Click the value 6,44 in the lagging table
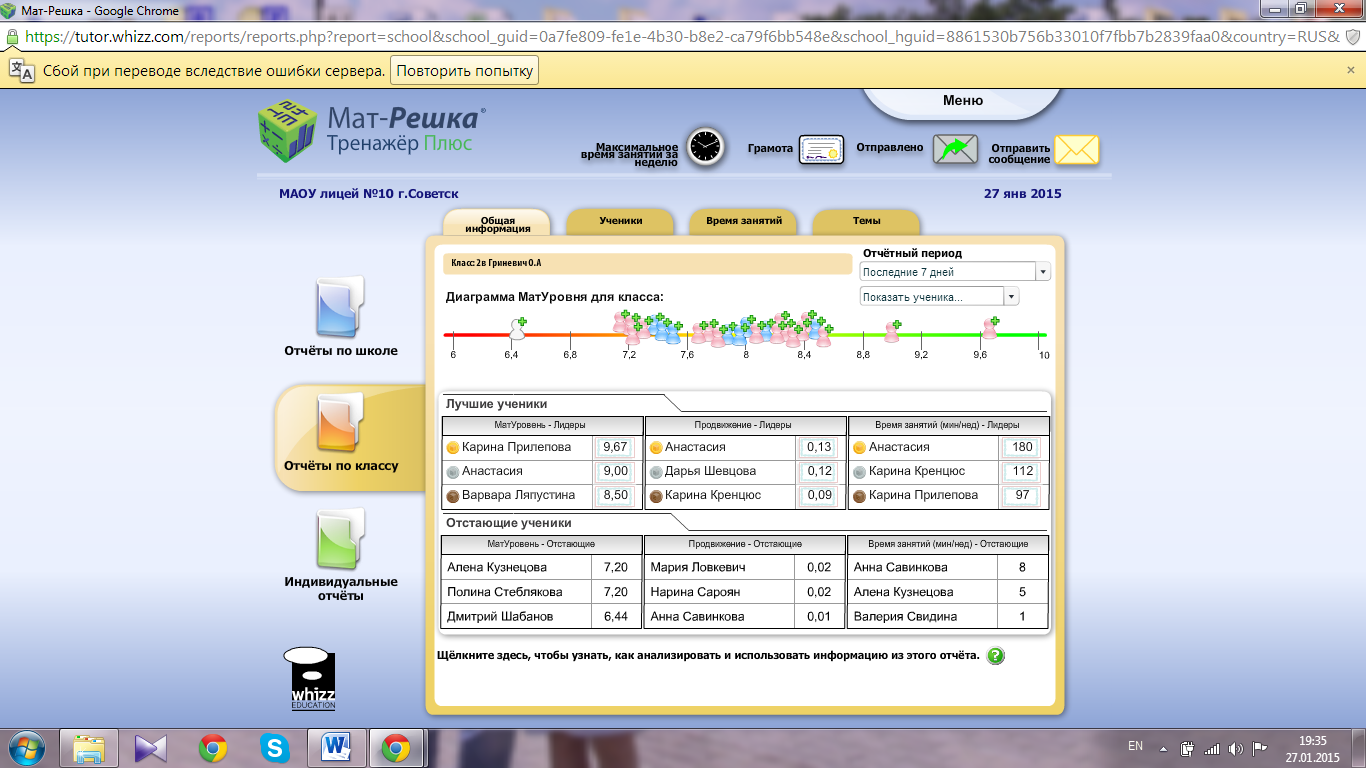 tap(616, 616)
